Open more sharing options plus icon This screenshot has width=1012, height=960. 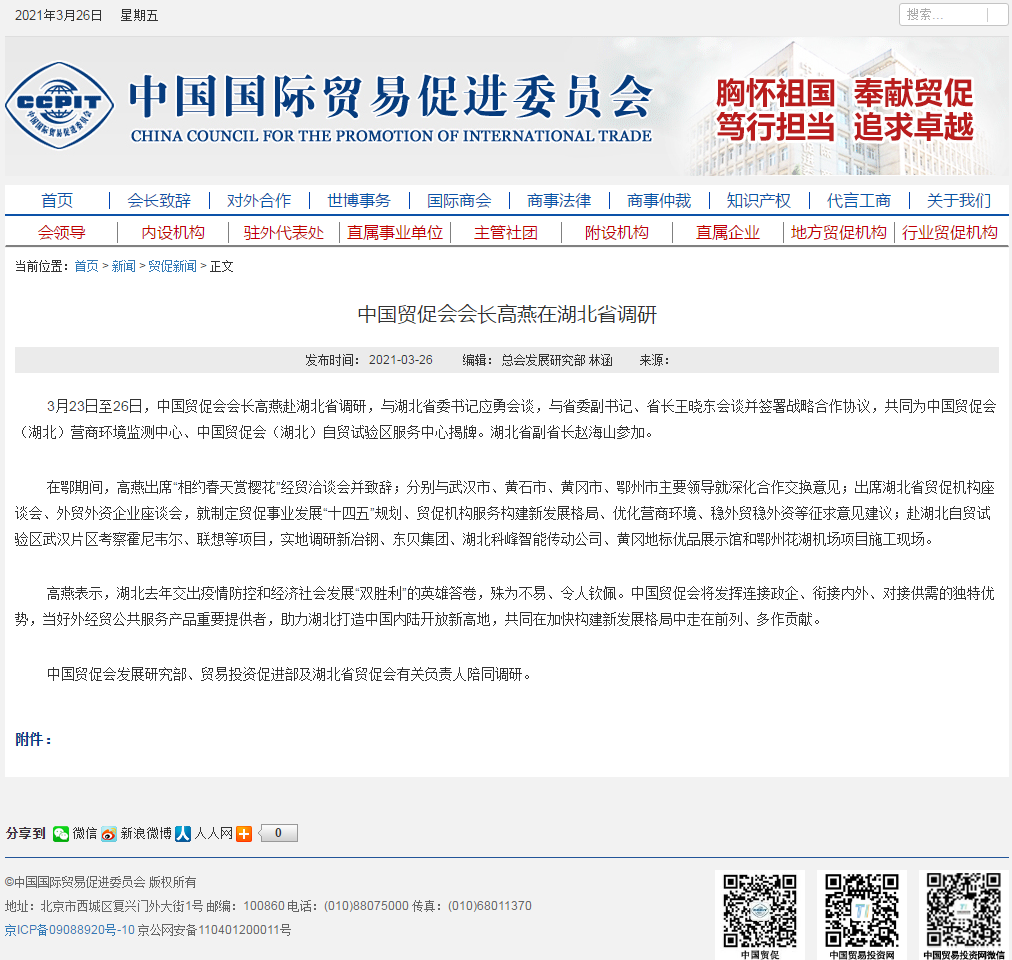(244, 833)
